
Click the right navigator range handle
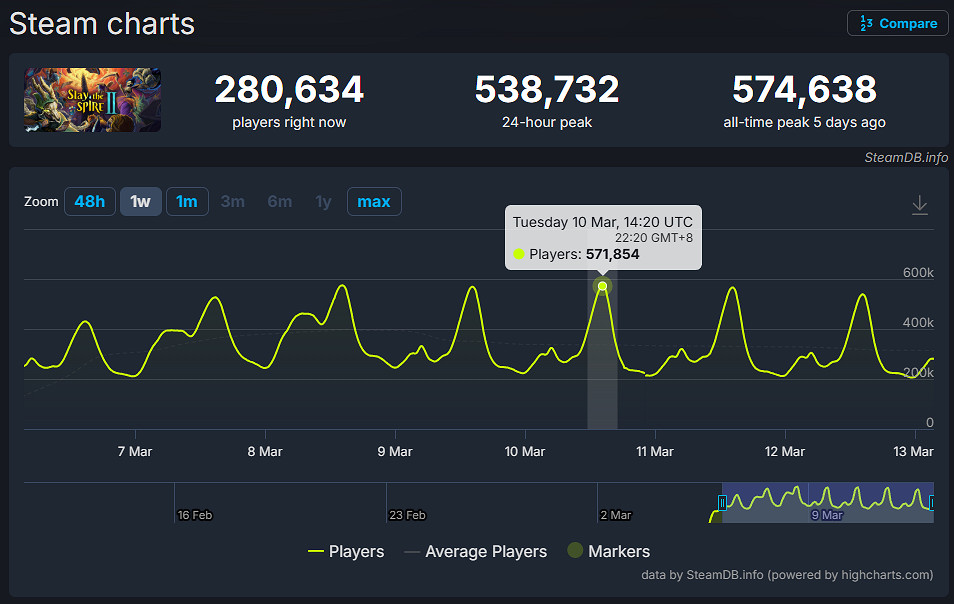click(932, 503)
